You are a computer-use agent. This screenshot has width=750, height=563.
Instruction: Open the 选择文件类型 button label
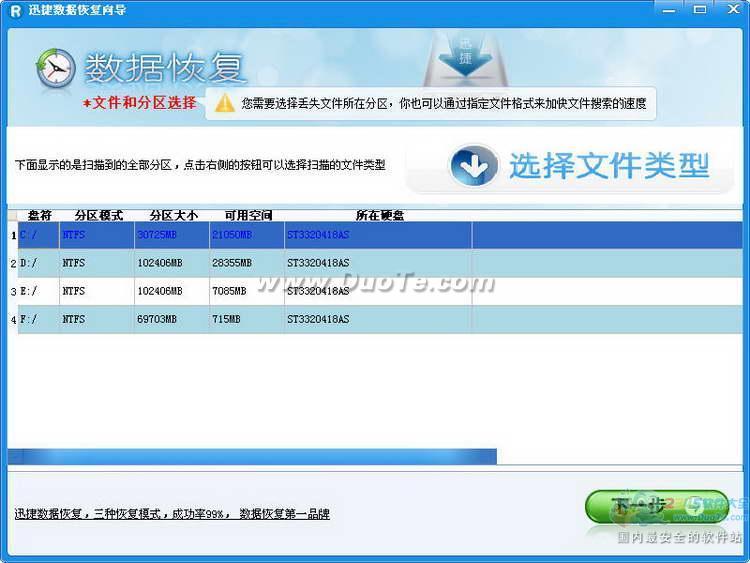pos(608,166)
